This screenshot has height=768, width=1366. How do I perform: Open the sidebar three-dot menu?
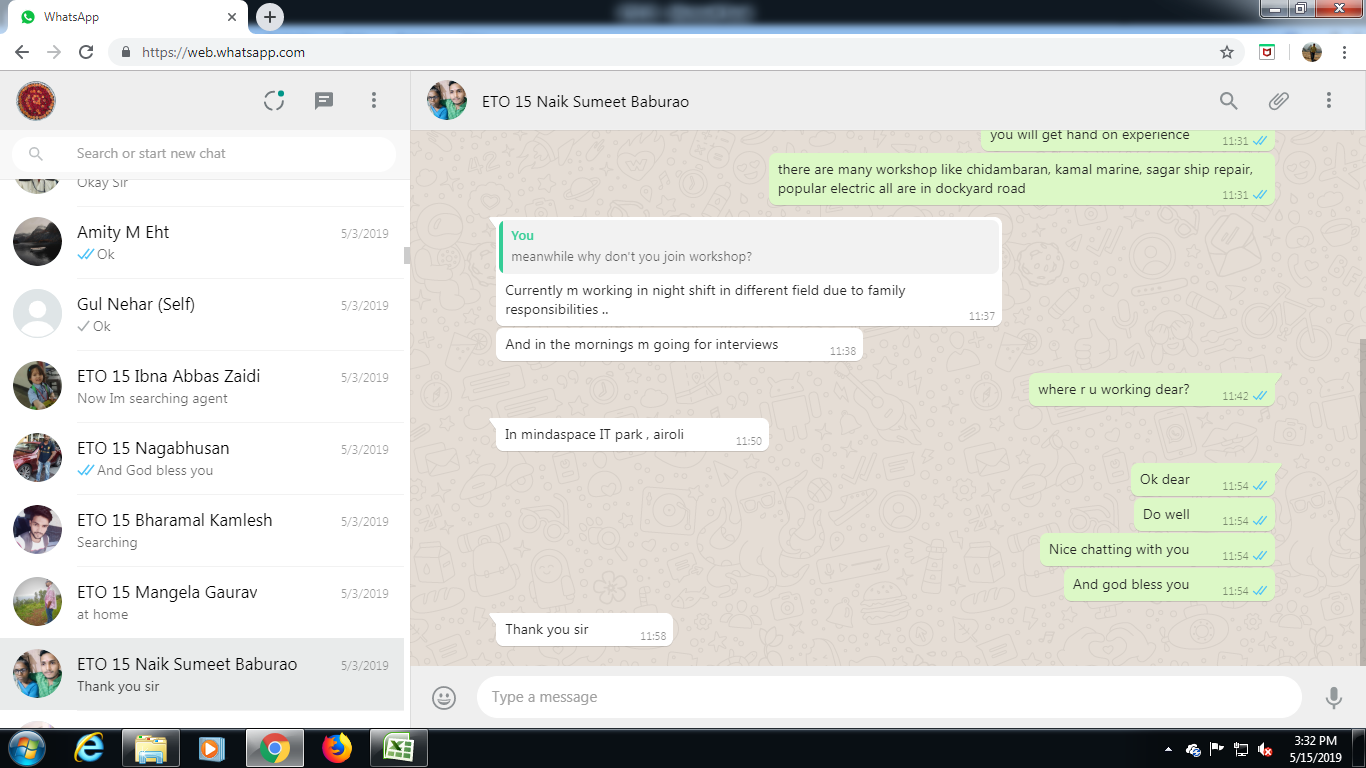(x=374, y=100)
